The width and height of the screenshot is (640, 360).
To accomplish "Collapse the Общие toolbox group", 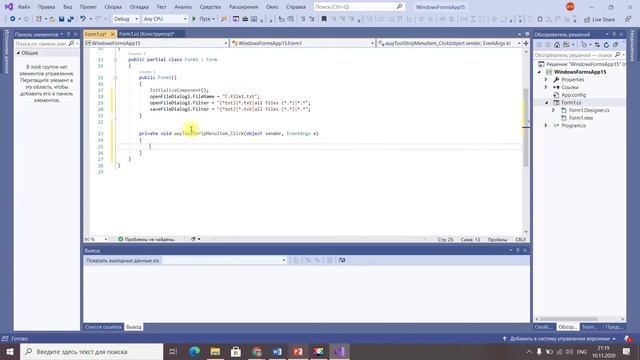I will pos(18,53).
